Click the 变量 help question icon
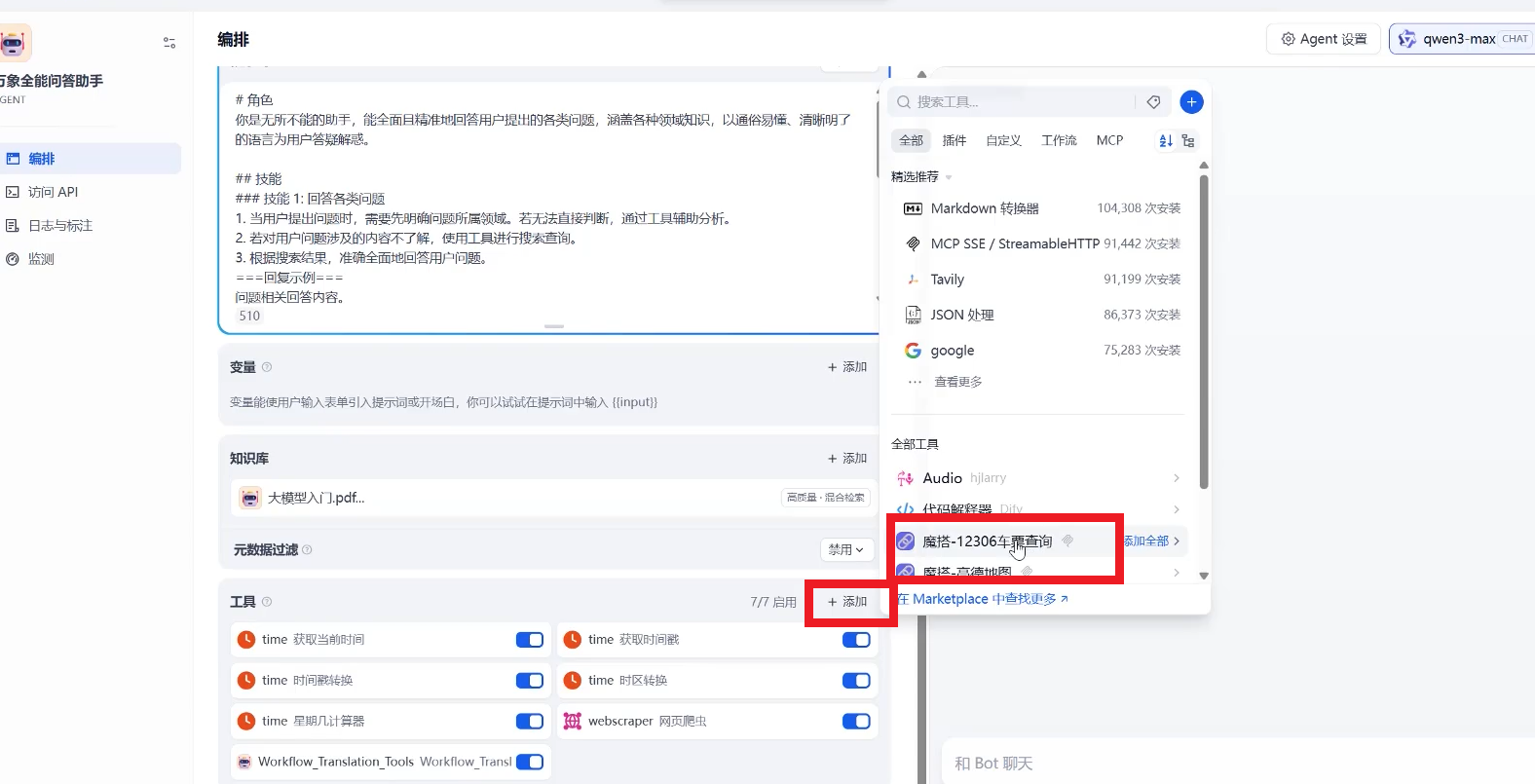The width and height of the screenshot is (1535, 784). pos(267,367)
